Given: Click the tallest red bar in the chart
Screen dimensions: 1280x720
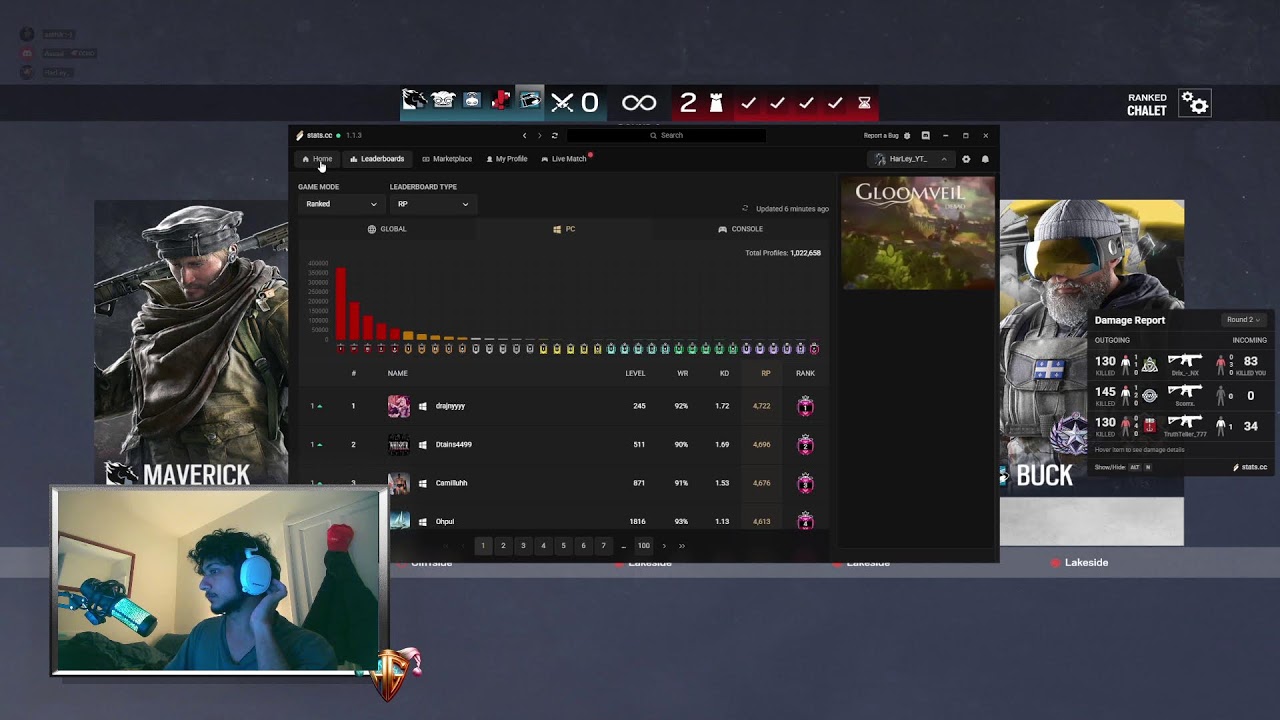Looking at the screenshot, I should (340, 304).
